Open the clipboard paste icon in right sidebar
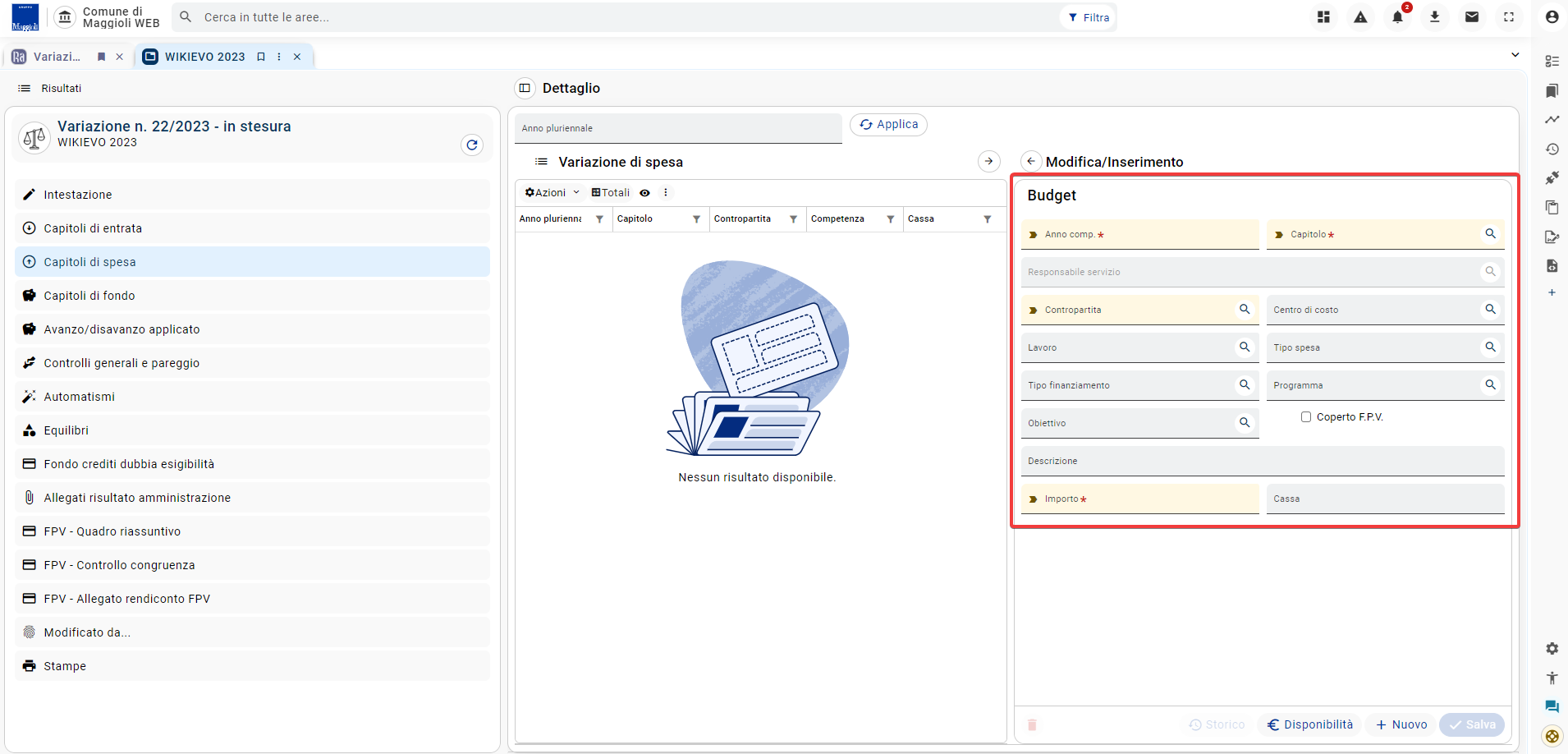The image size is (1568, 754). tap(1552, 207)
